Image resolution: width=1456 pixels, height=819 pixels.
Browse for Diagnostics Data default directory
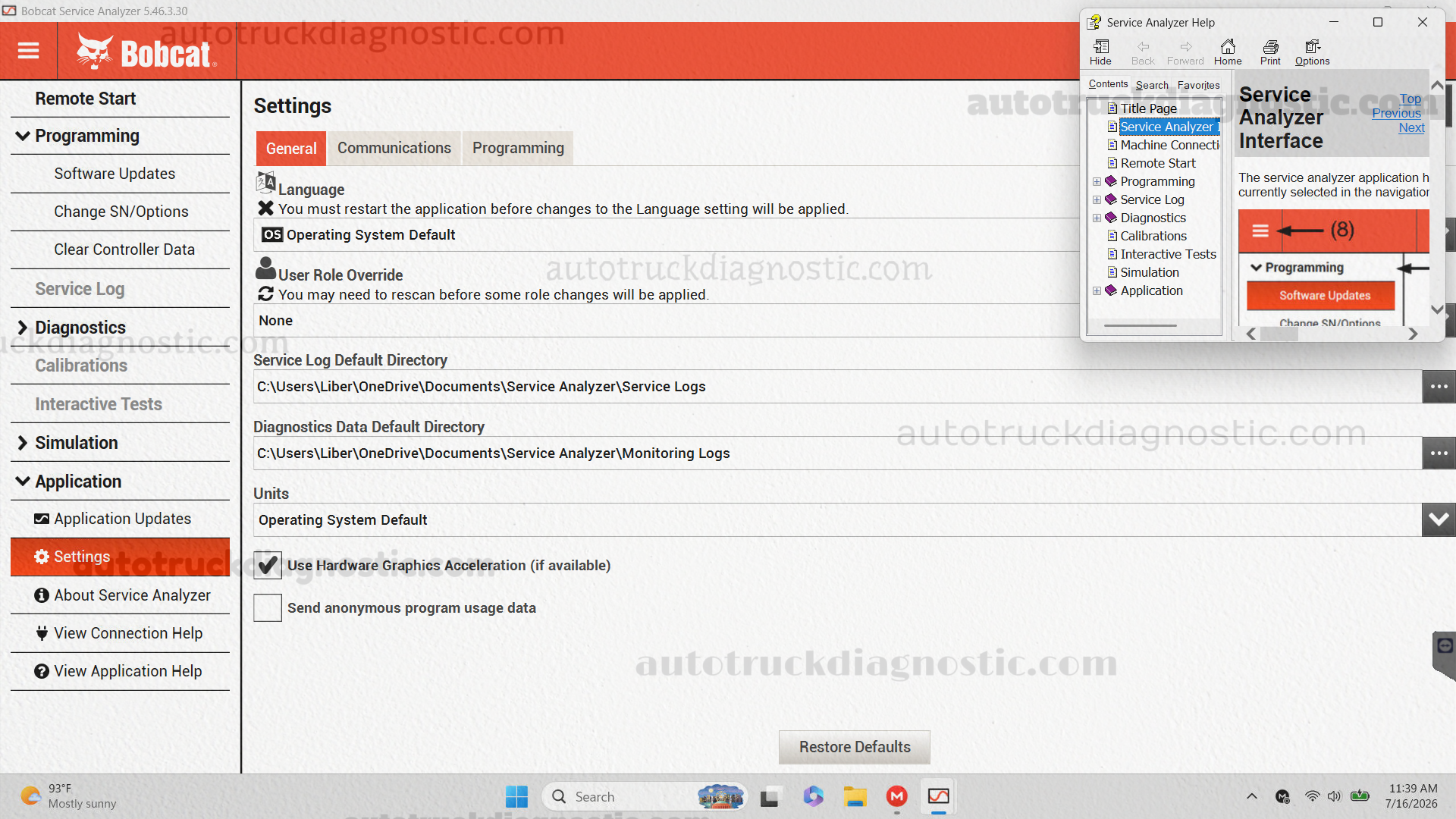(1439, 453)
